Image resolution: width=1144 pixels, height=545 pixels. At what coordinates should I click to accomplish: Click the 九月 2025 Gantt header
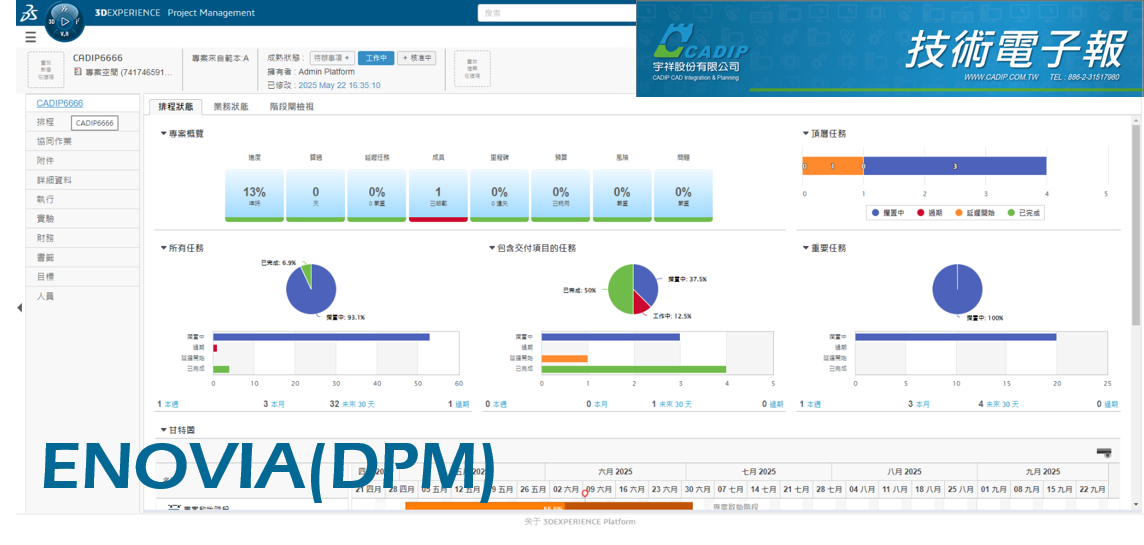point(1041,471)
